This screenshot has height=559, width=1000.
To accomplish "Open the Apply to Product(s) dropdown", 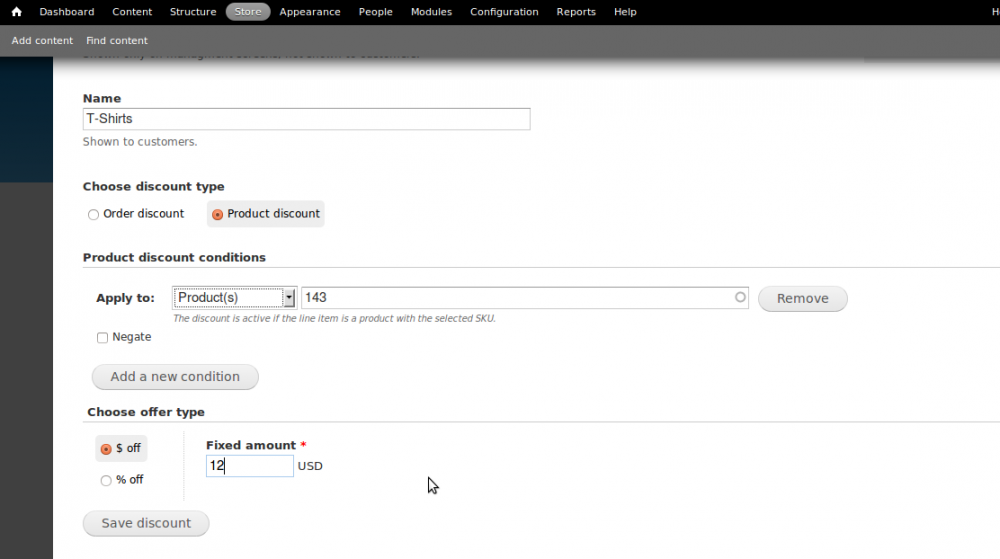I will [x=234, y=297].
